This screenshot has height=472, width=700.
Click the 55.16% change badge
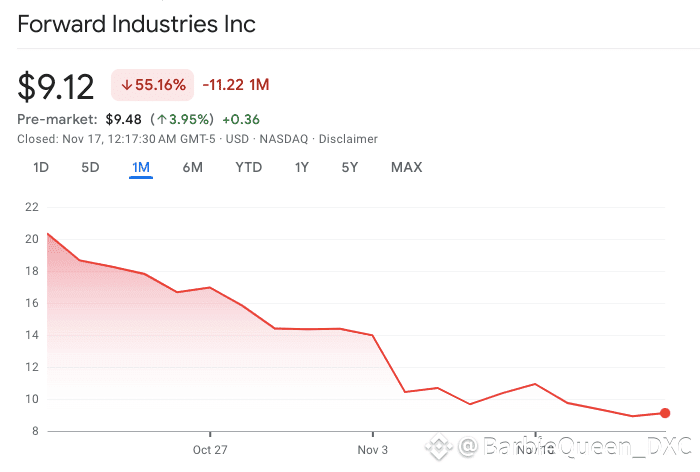[x=152, y=85]
